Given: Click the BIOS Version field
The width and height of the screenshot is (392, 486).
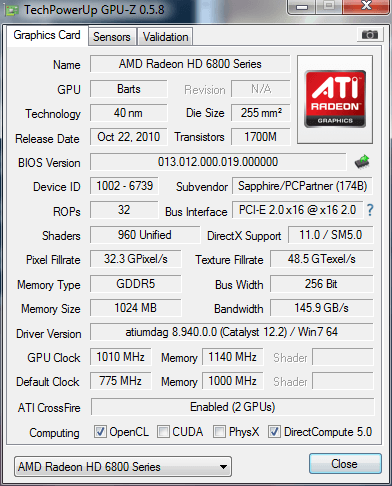Looking at the screenshot, I should point(218,162).
